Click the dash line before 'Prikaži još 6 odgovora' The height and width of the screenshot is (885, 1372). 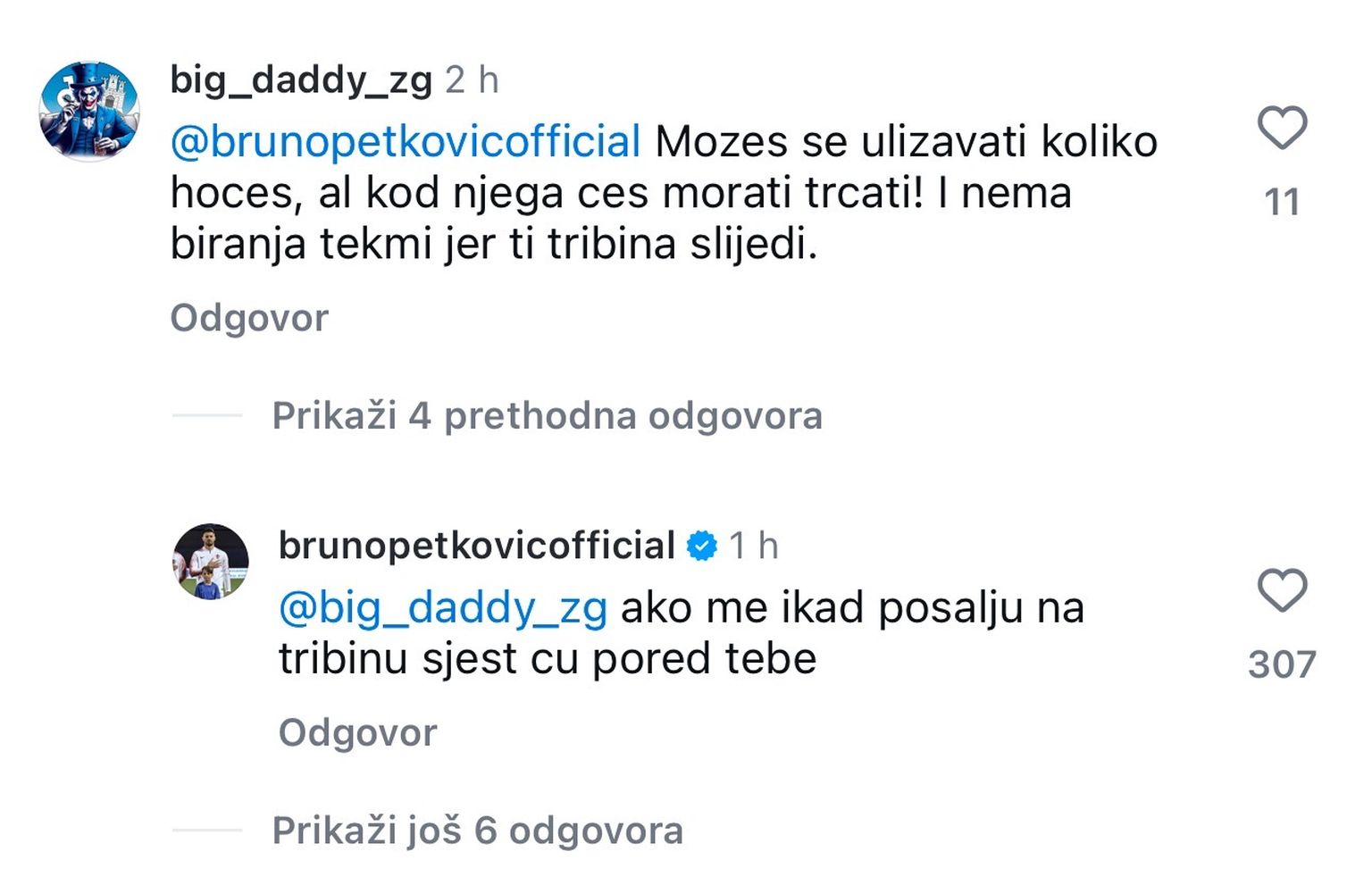207,831
